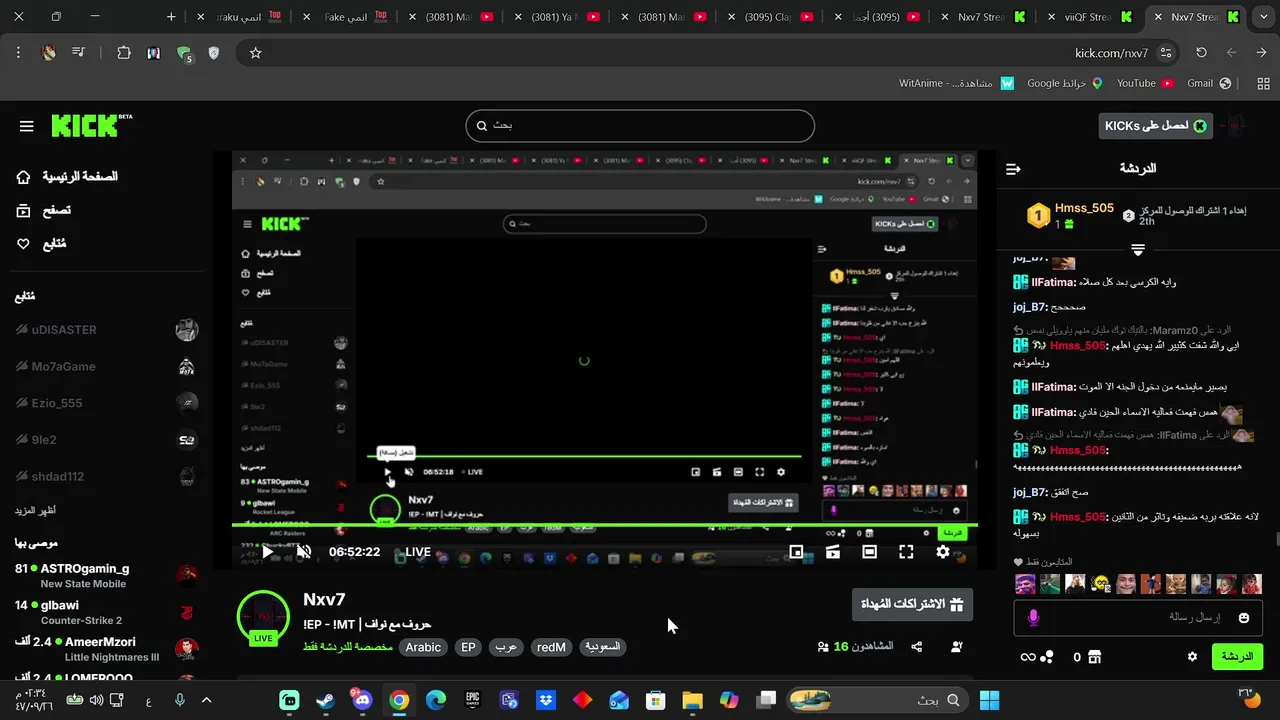Click the purple microphone icon in chat input
1280x720 pixels.
[1033, 618]
